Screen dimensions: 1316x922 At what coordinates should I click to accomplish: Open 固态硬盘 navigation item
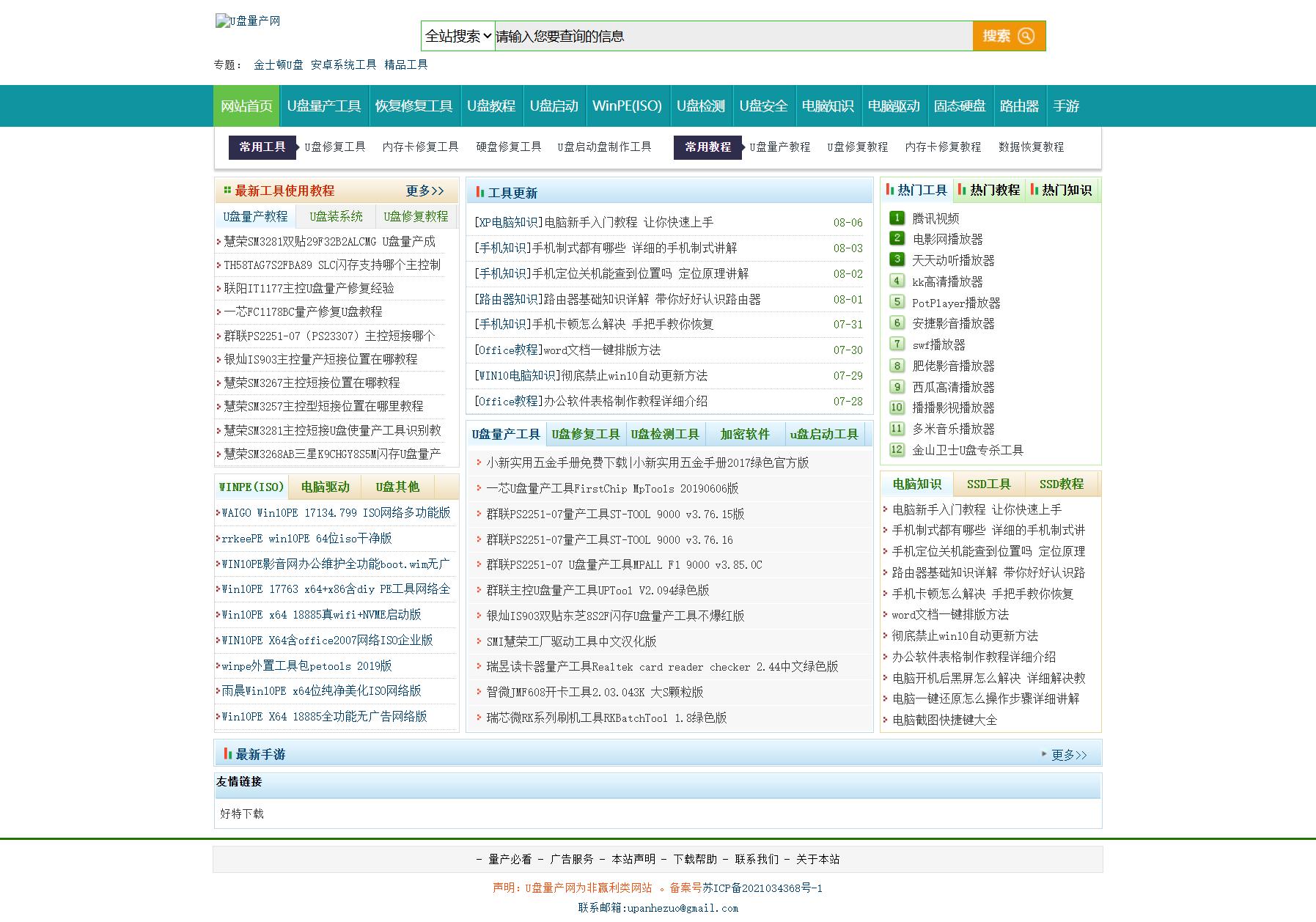point(960,106)
